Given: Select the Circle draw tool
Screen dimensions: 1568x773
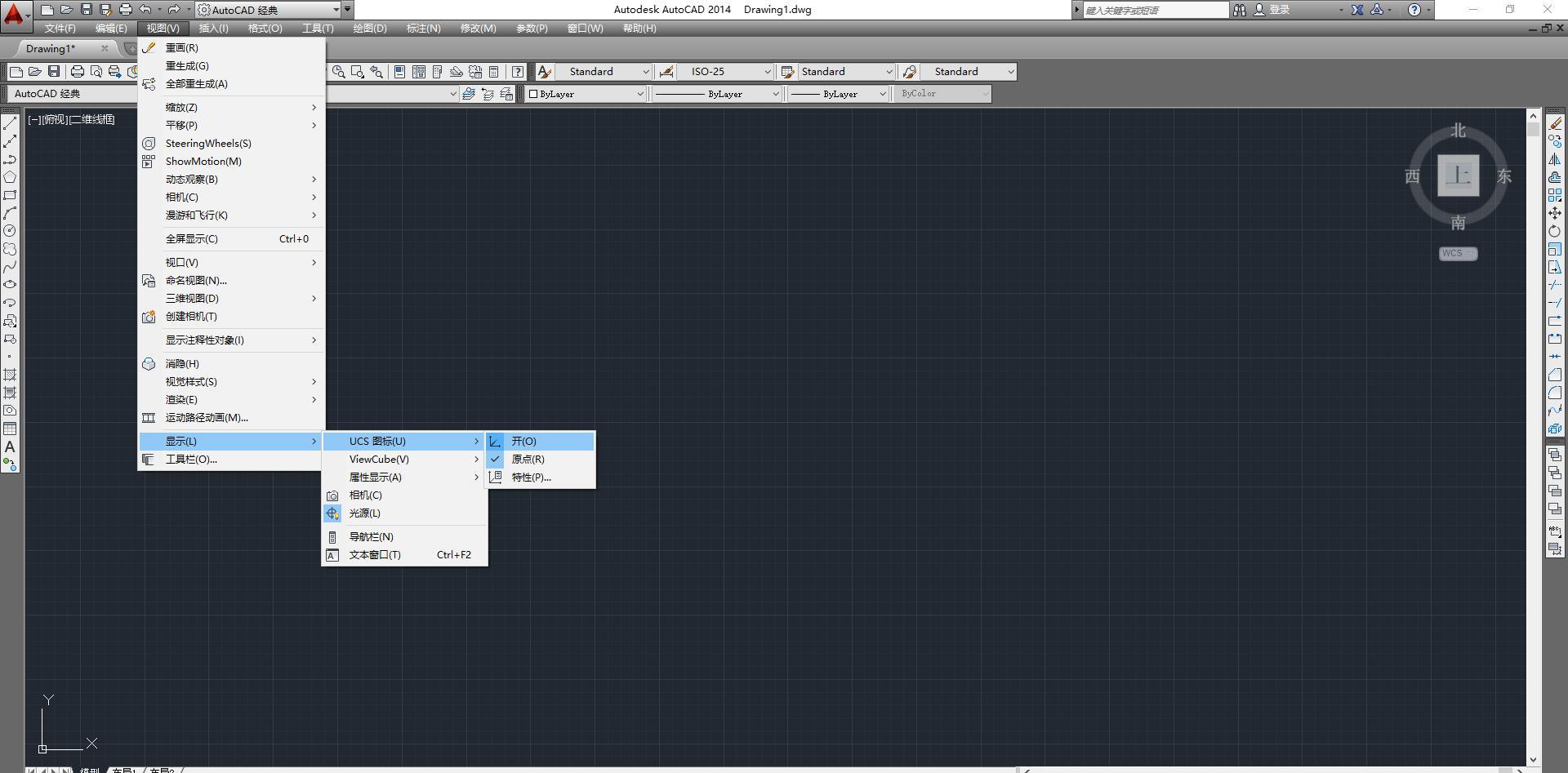Looking at the screenshot, I should (10, 231).
